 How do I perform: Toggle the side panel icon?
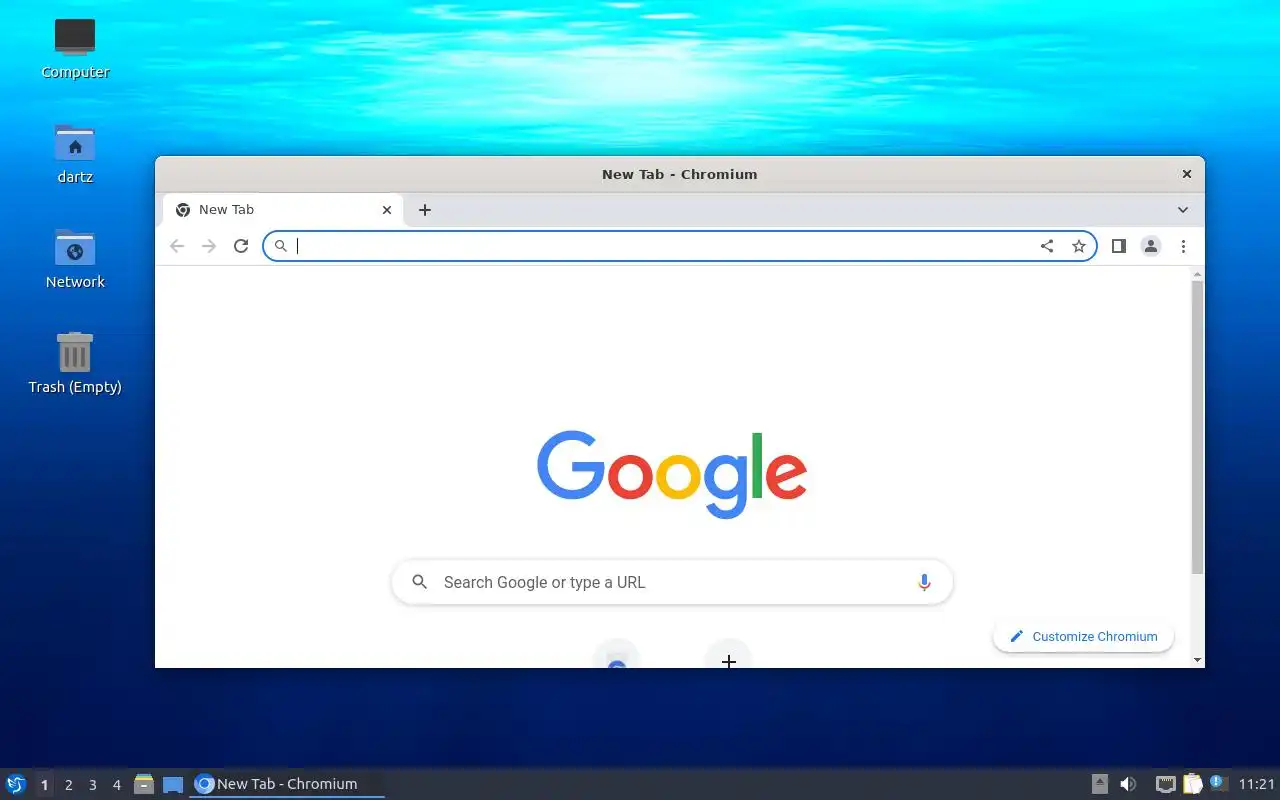tap(1119, 246)
